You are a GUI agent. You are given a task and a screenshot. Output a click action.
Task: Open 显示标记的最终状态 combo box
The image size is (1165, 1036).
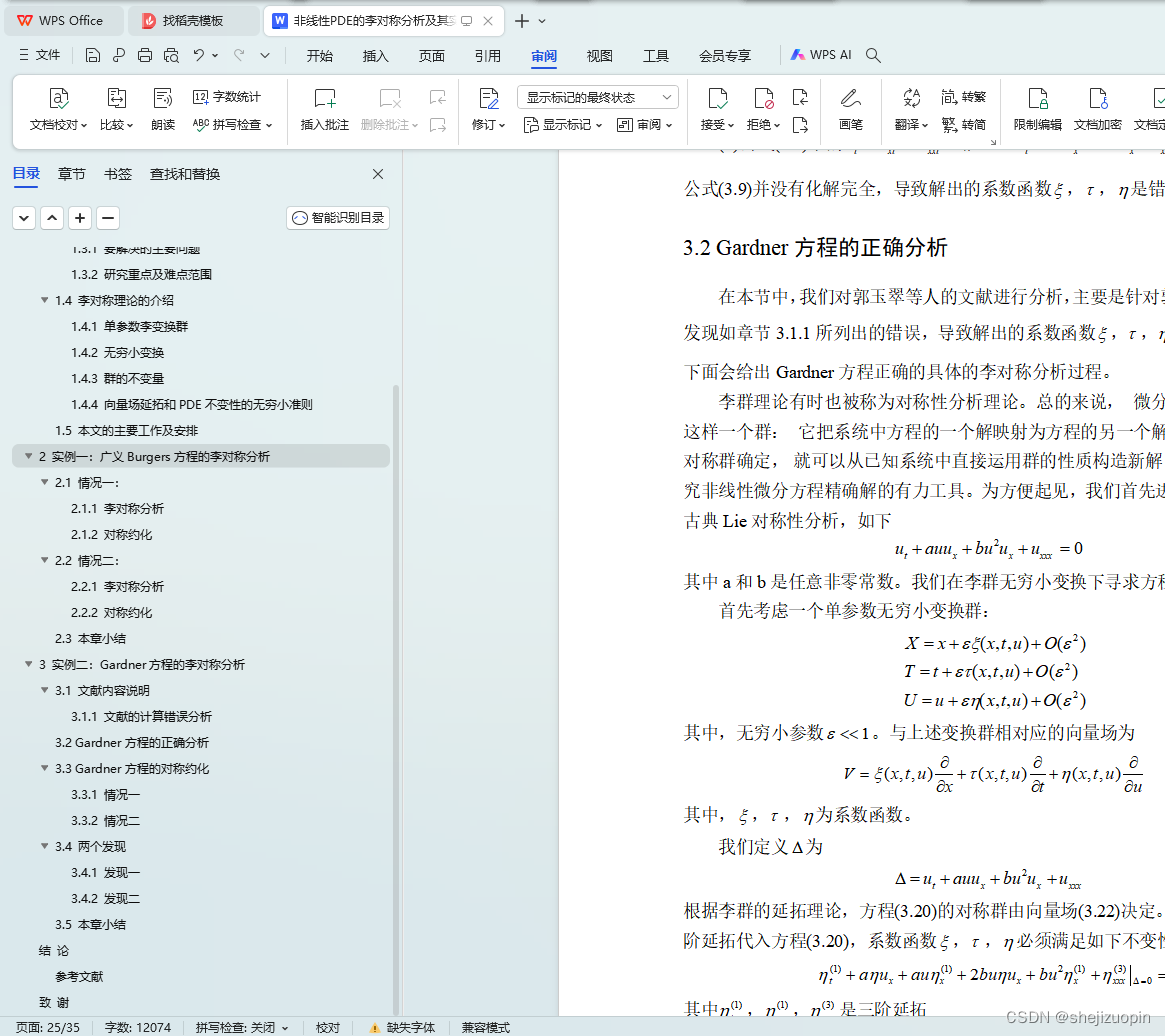597,97
